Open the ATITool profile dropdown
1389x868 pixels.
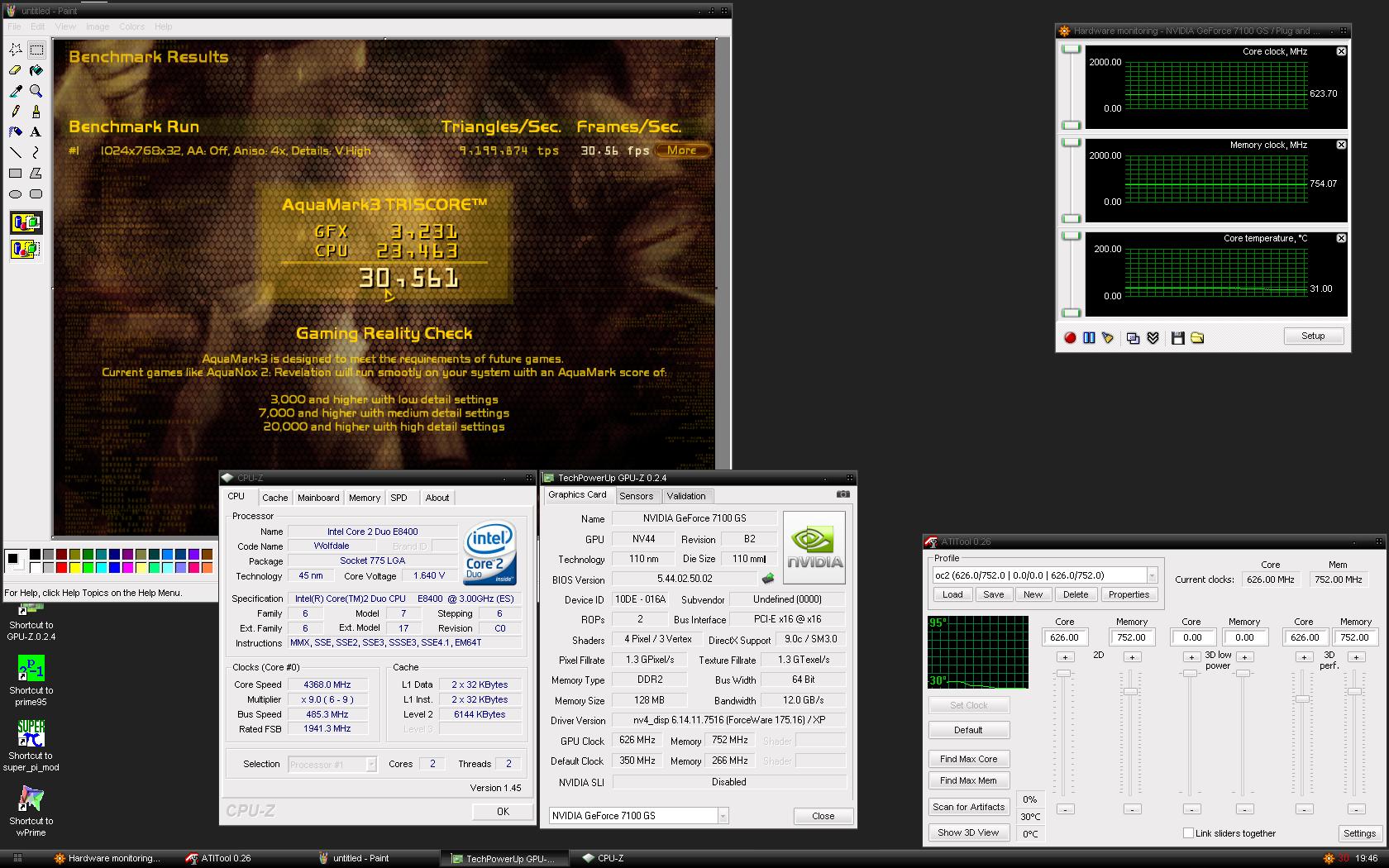[x=1152, y=575]
